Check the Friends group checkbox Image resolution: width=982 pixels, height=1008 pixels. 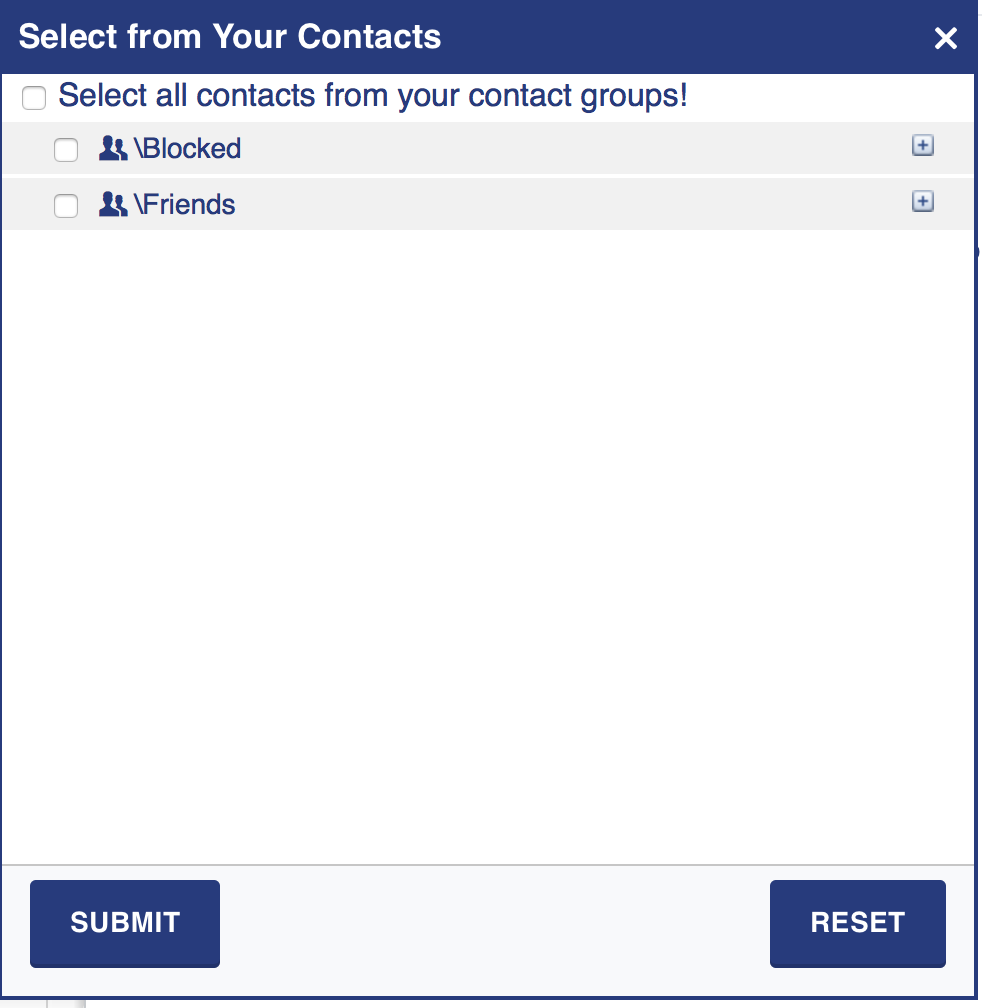click(x=66, y=206)
